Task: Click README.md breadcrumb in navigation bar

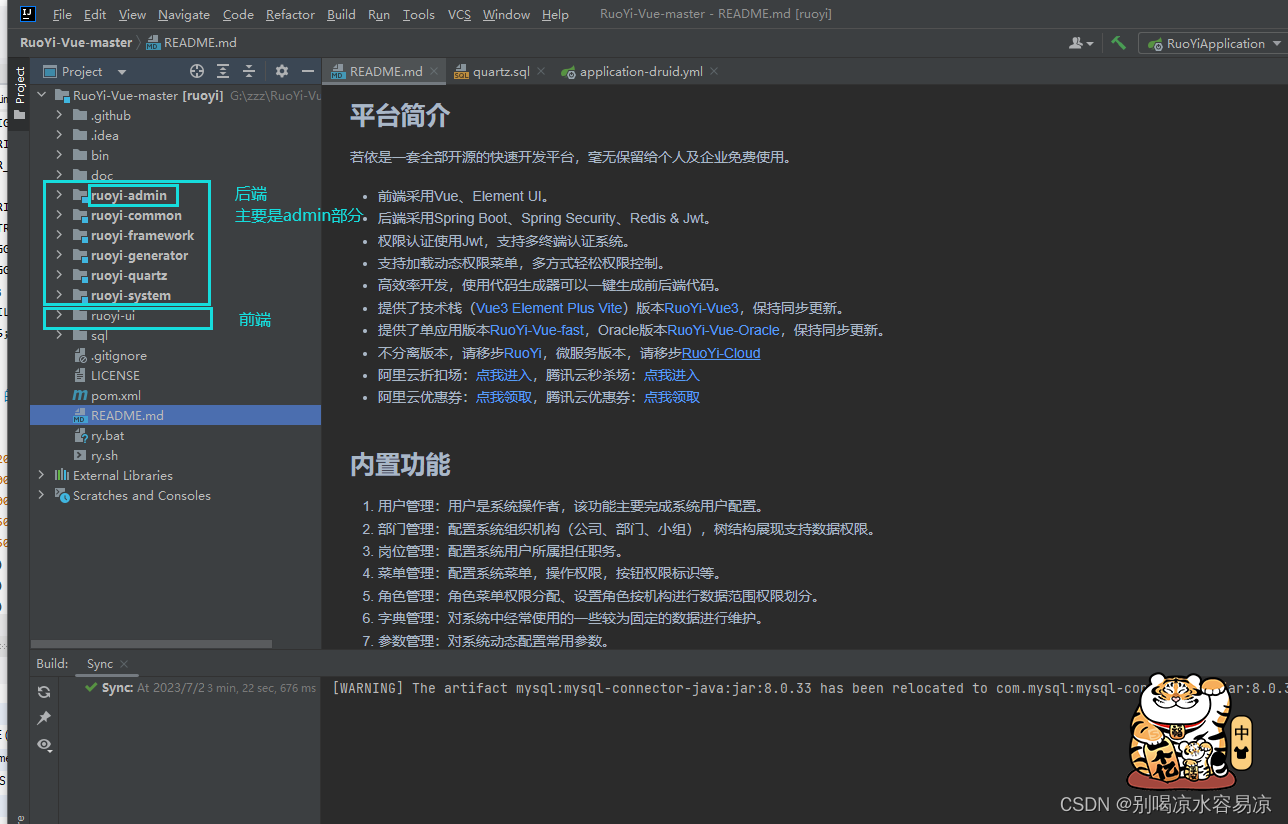Action: point(192,43)
